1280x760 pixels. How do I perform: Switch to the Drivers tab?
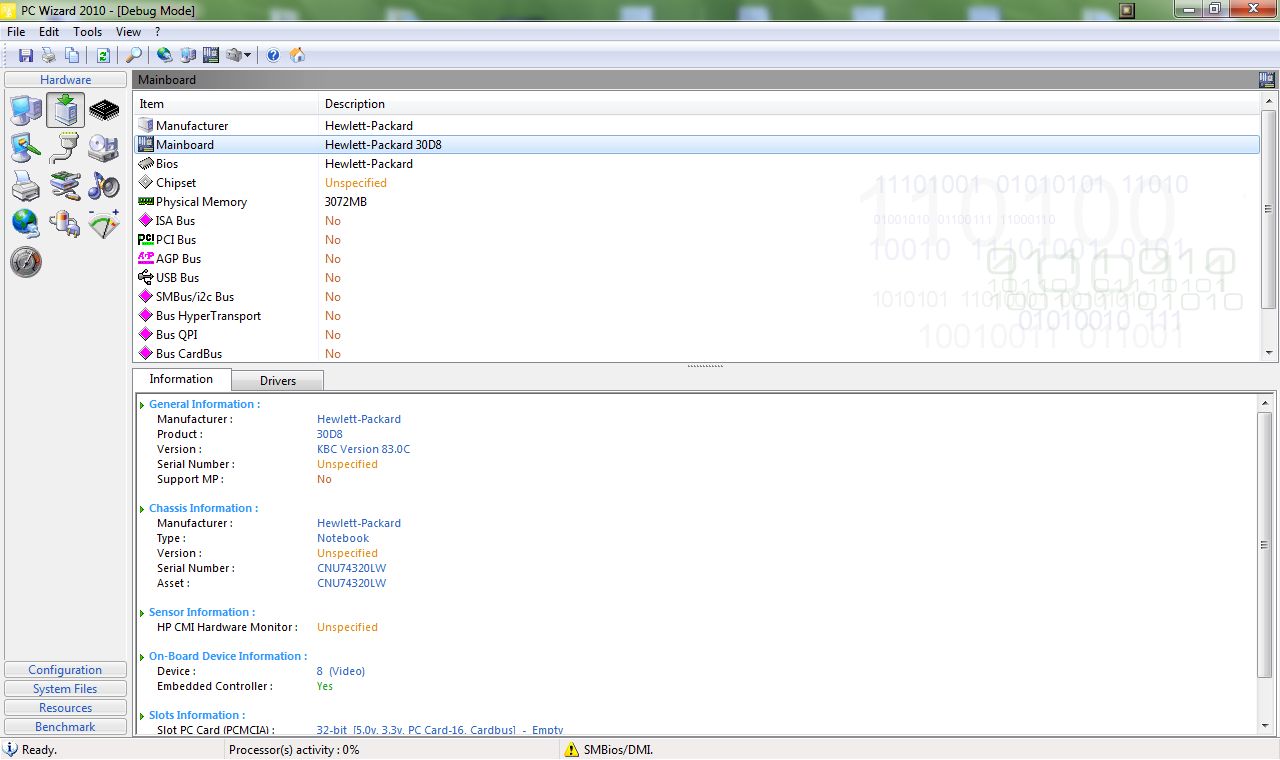point(277,380)
